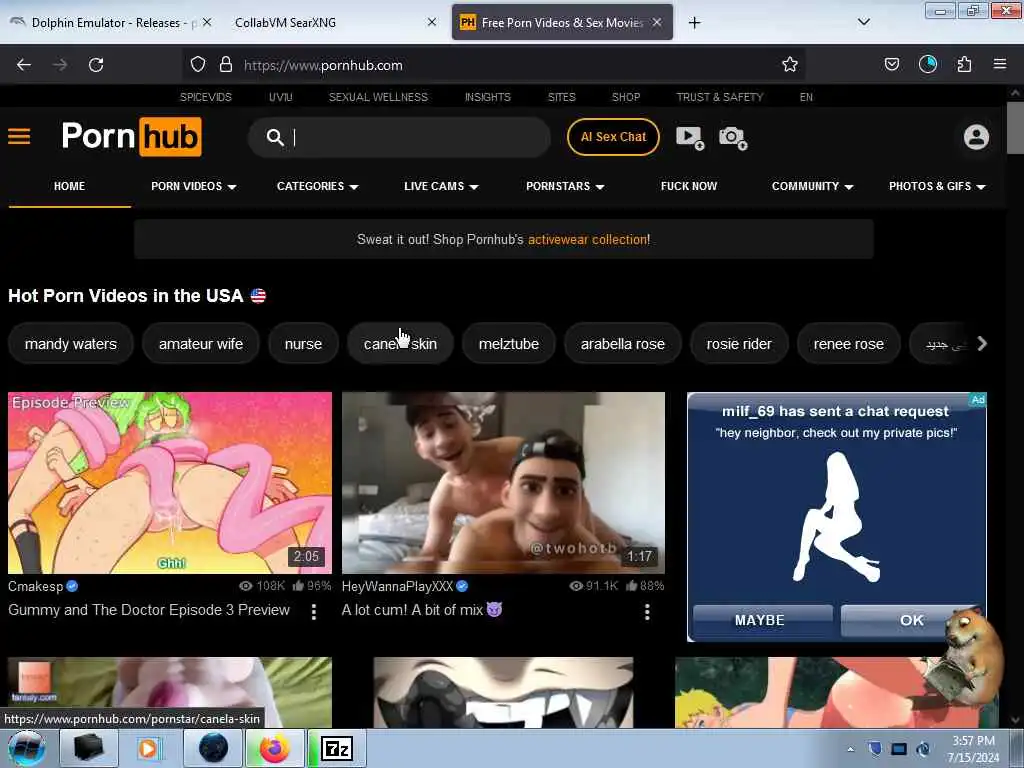
Task: Show more tags via the right chevron
Action: 982,344
